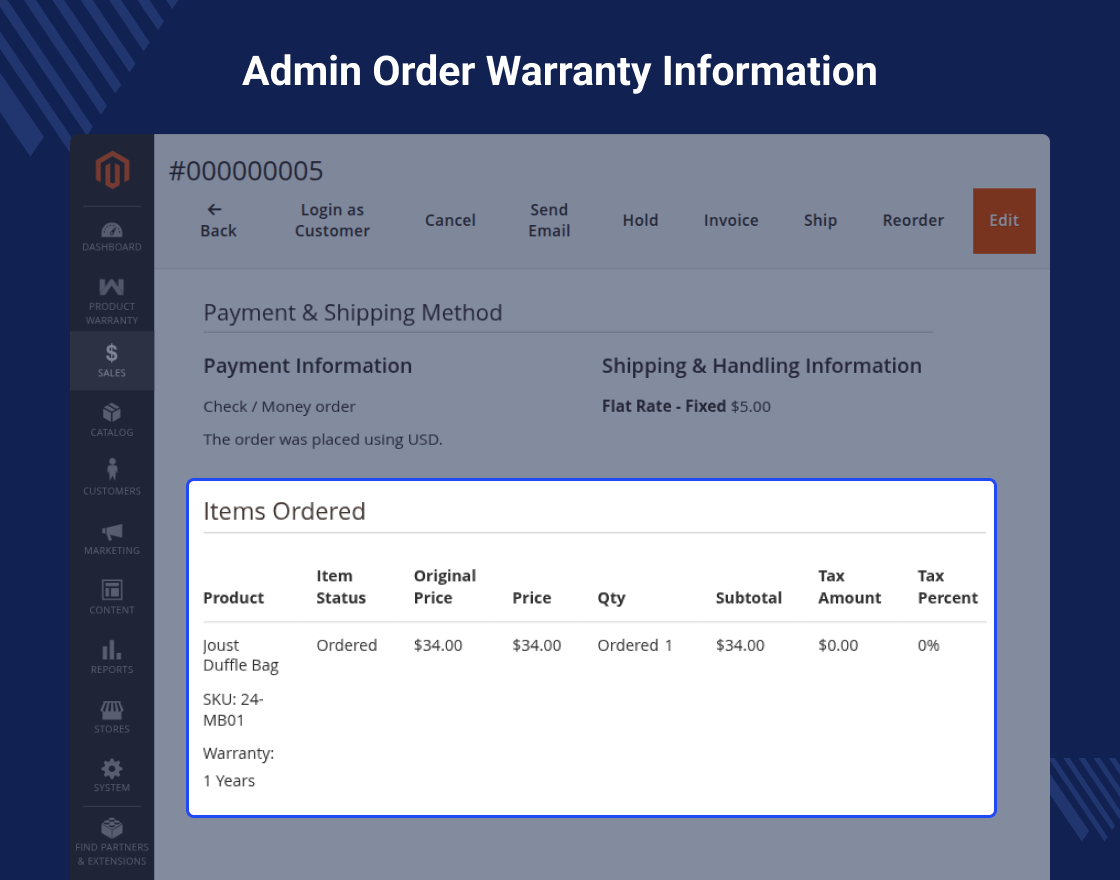Click the Qty column header
This screenshot has height=880, width=1120.
[611, 598]
